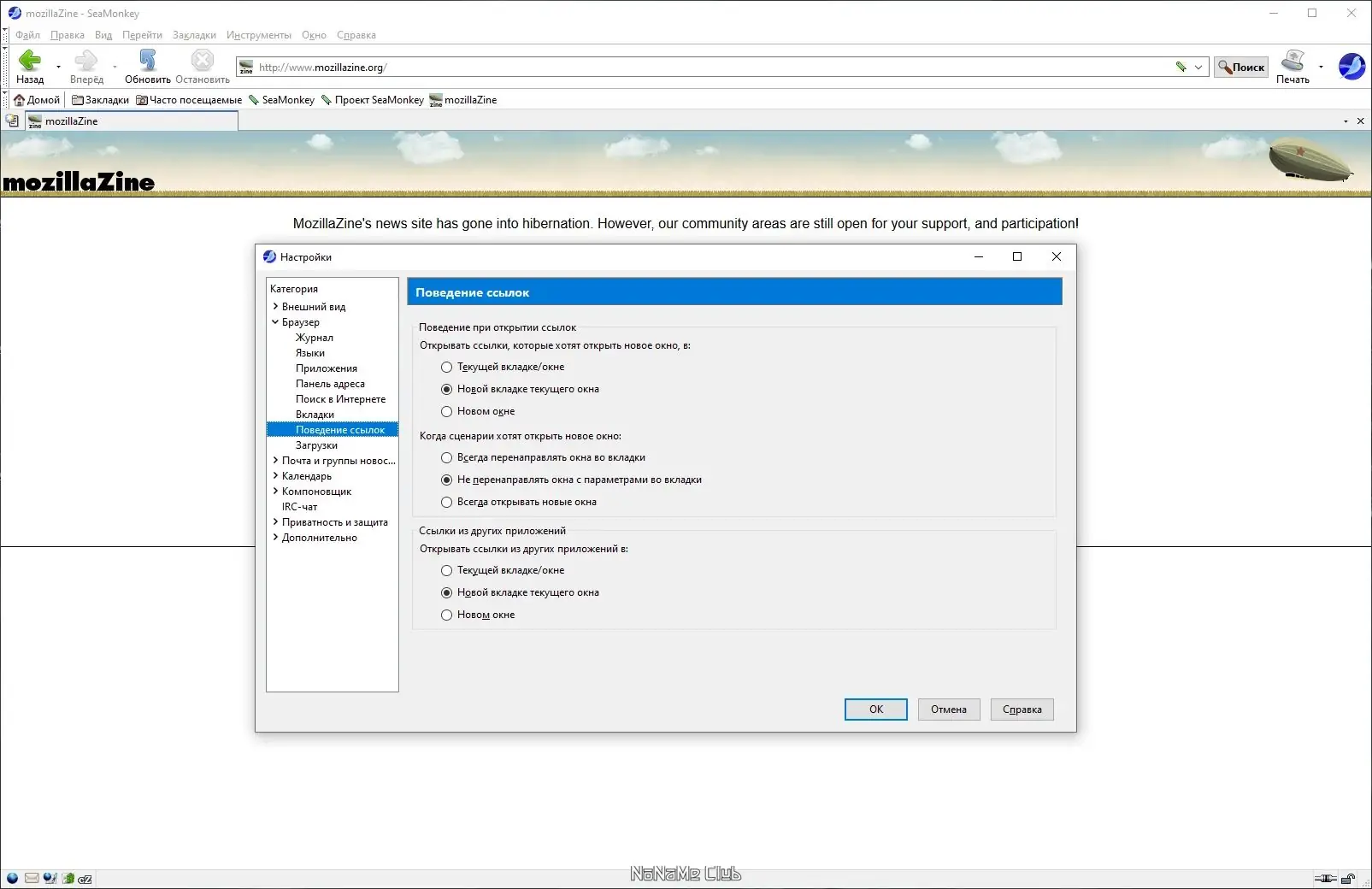Screen dimensions: 1372x889
Task: Launch Composer from the status bar icon
Action: tap(50, 878)
